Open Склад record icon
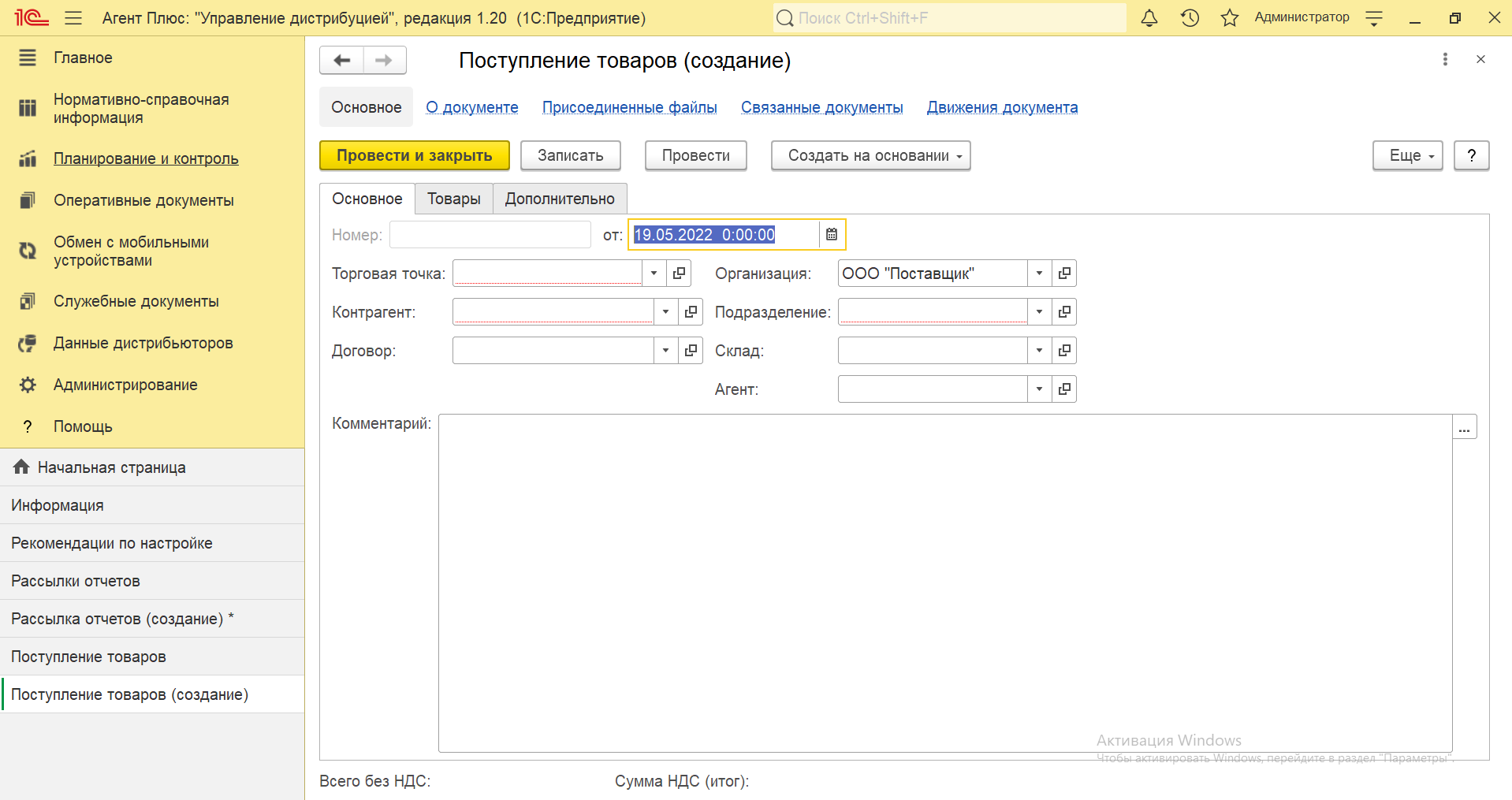 [1064, 351]
